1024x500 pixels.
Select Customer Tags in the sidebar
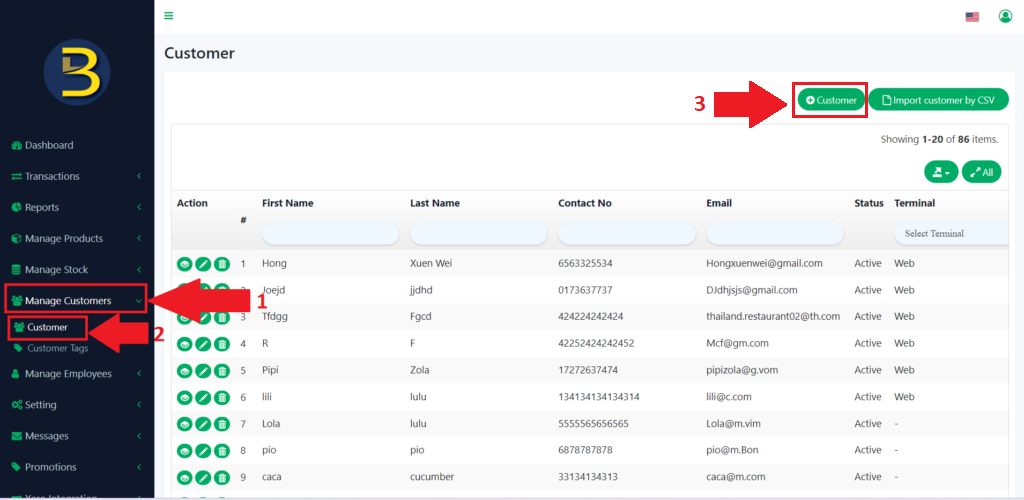57,349
